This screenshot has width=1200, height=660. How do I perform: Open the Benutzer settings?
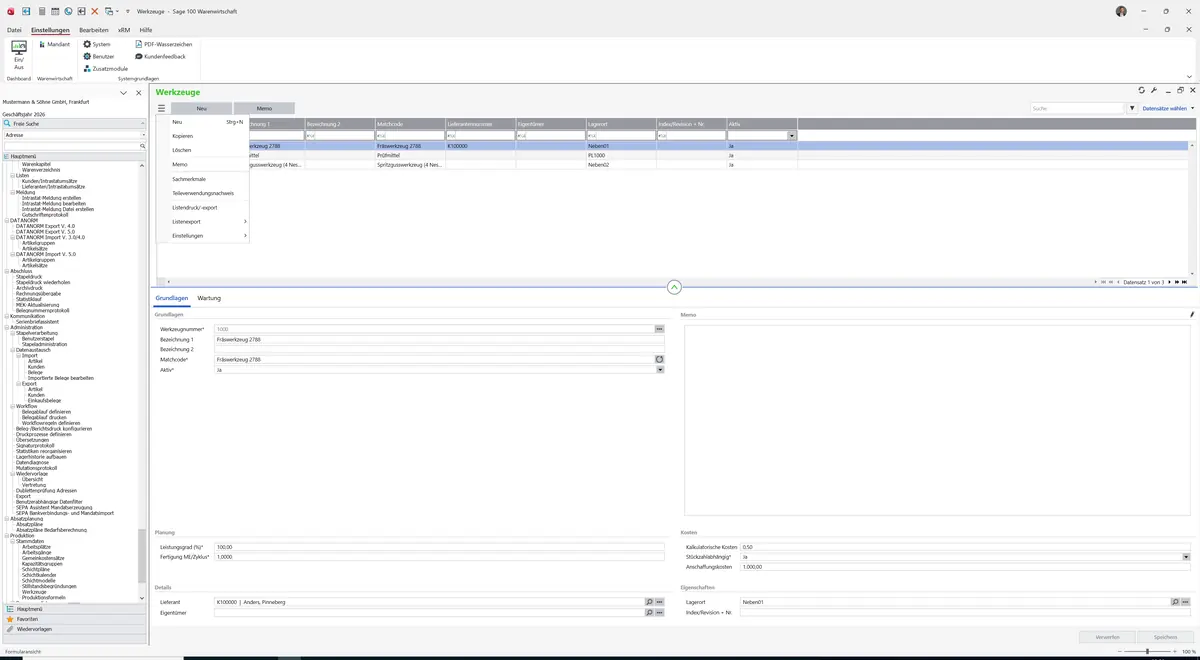(99, 57)
